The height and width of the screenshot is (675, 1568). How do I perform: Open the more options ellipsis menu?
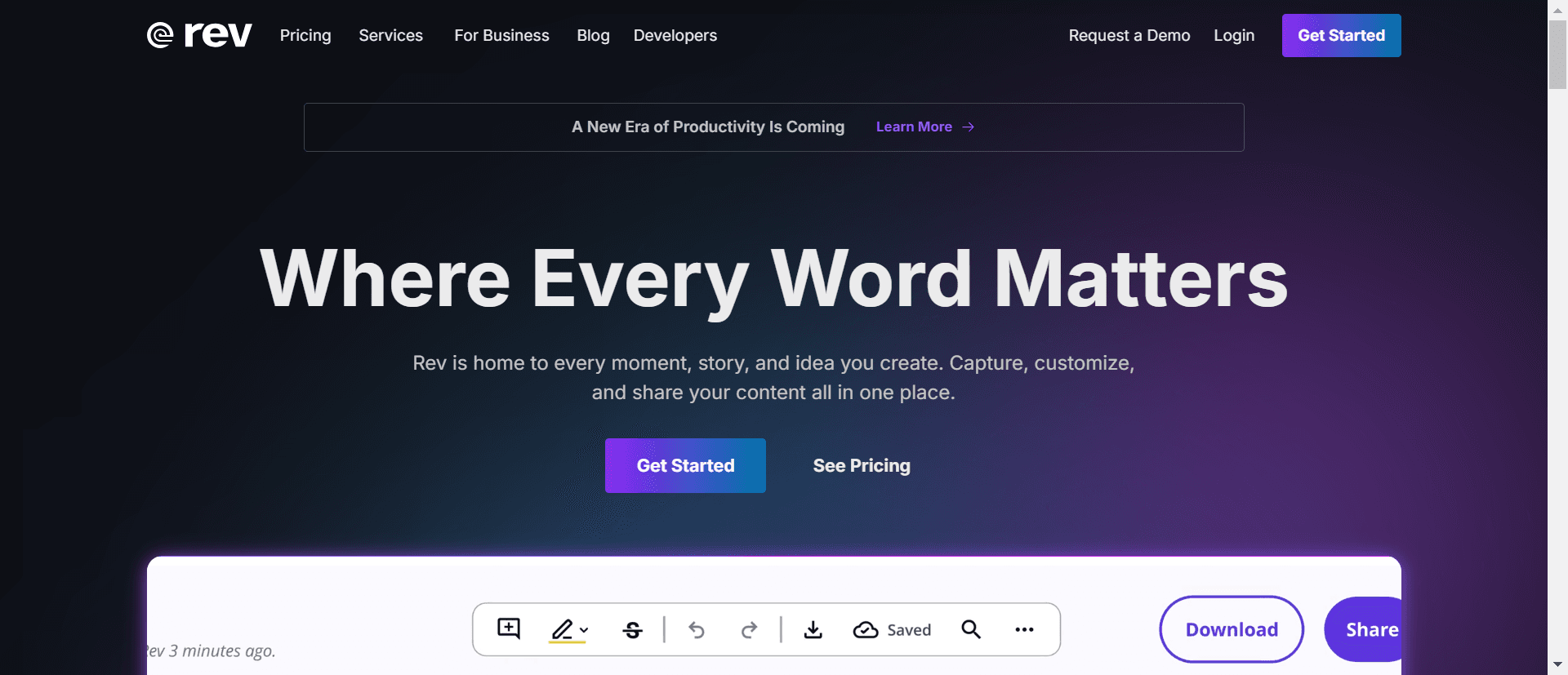[x=1024, y=629]
